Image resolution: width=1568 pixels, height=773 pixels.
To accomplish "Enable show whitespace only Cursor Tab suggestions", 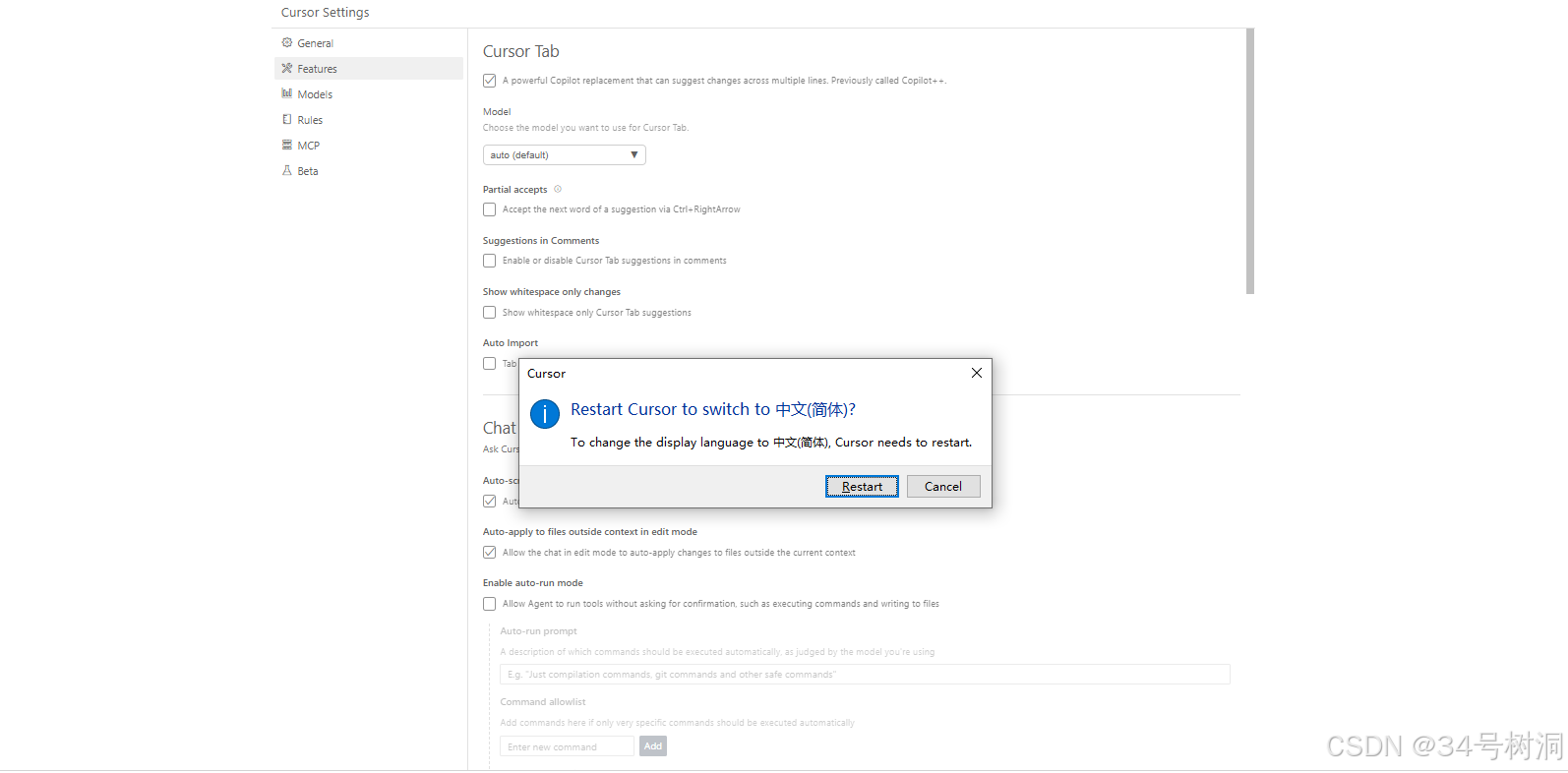I will click(x=489, y=312).
